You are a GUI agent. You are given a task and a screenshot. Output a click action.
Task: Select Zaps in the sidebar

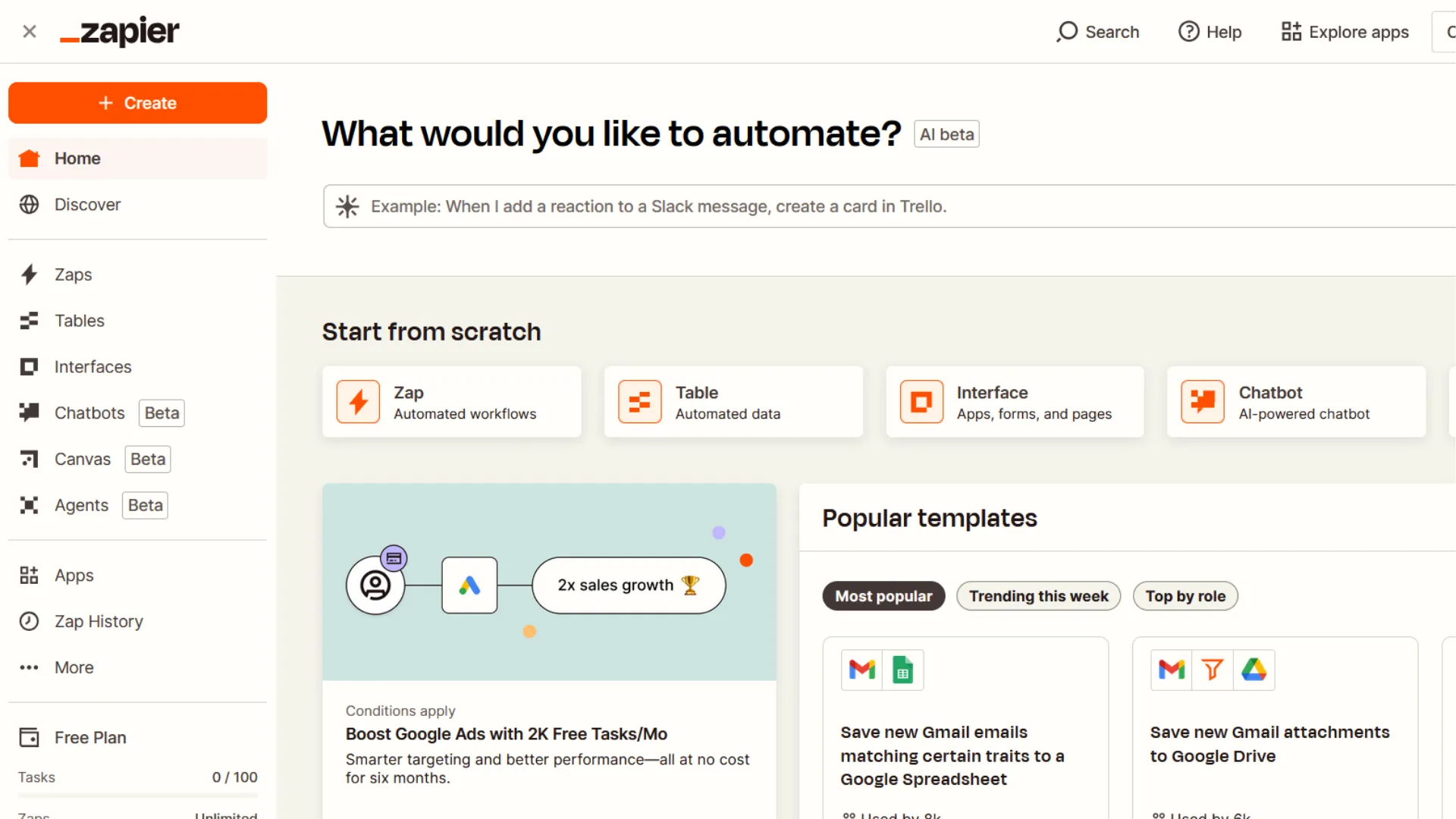(73, 275)
